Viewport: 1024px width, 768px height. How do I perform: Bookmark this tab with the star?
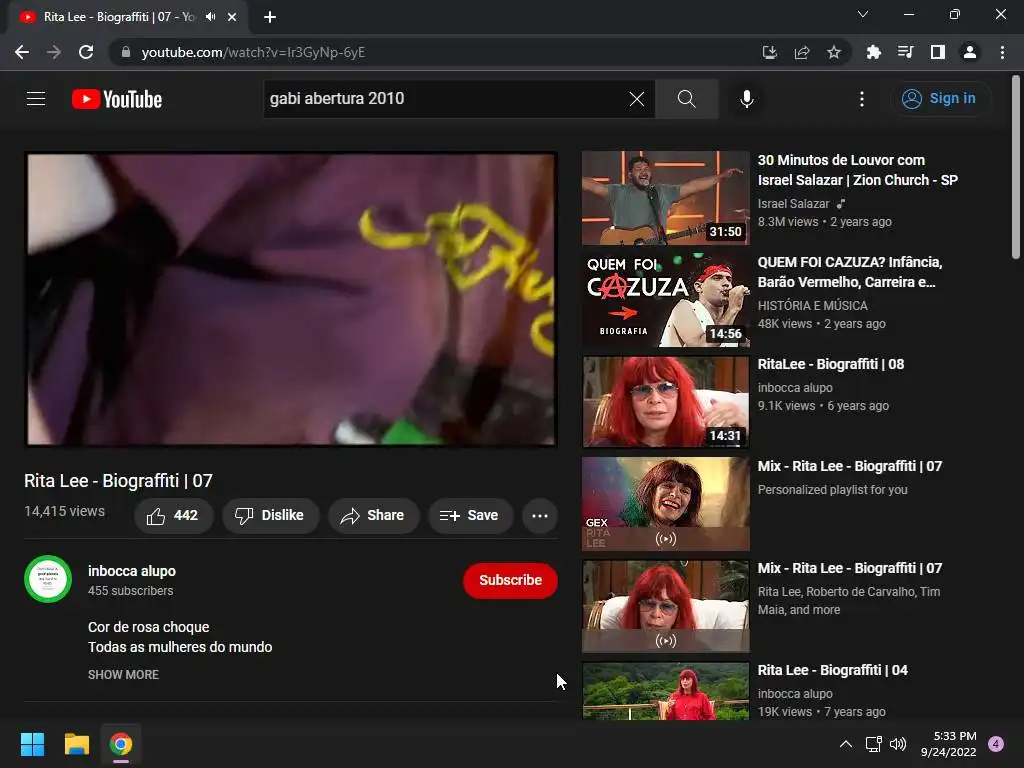click(x=834, y=52)
